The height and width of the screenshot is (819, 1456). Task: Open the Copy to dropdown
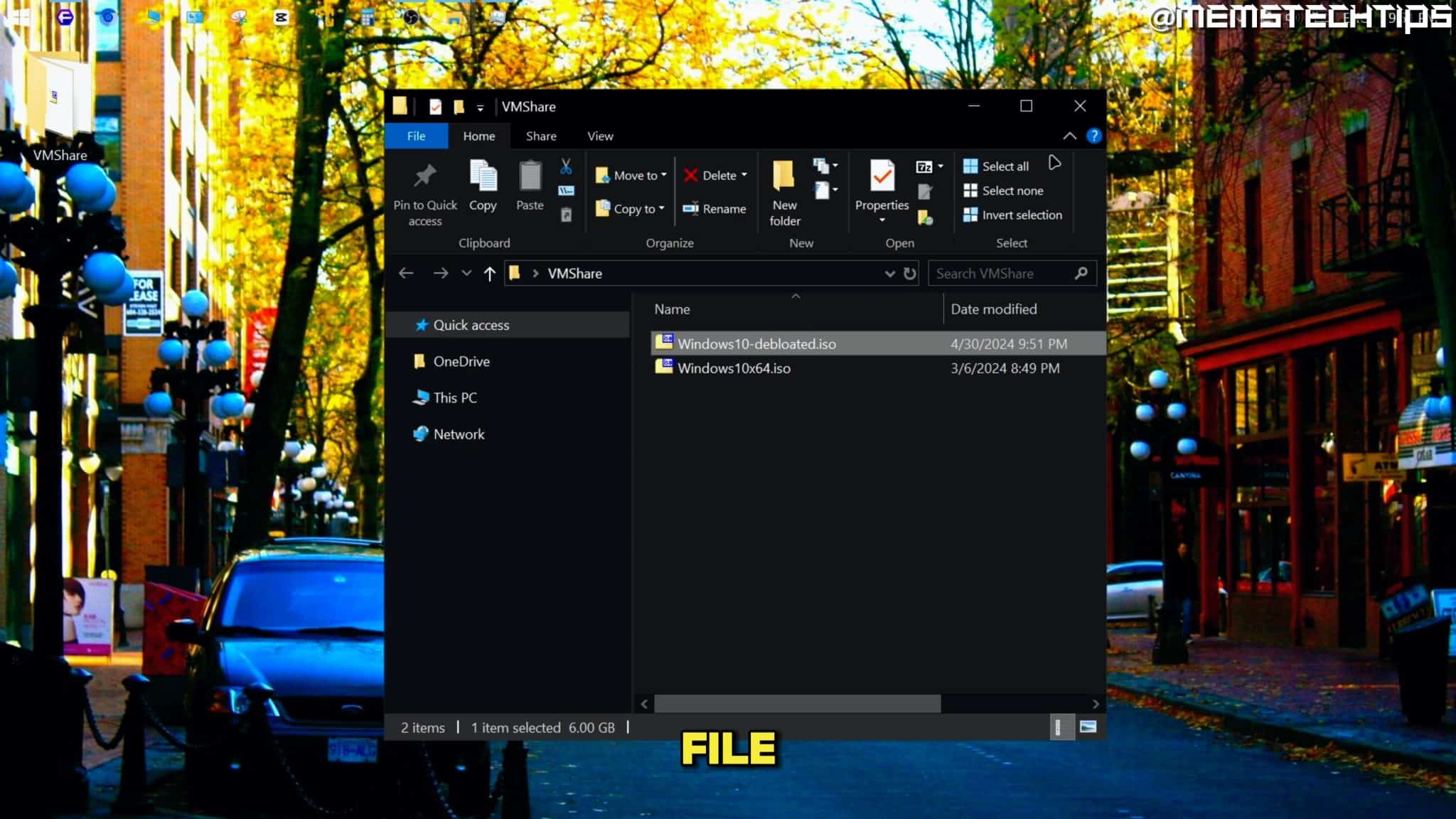point(630,208)
